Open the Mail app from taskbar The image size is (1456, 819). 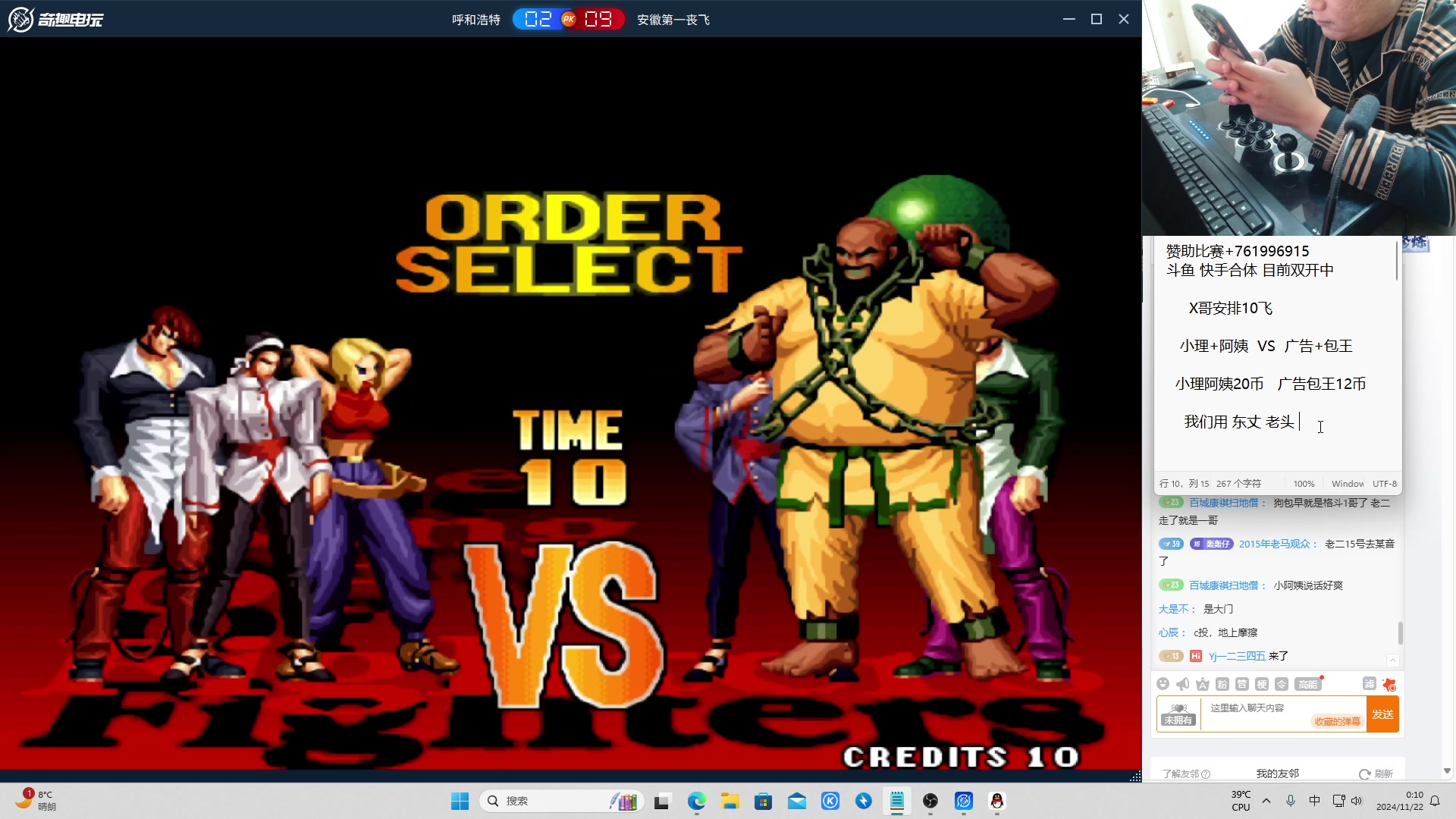point(796,801)
